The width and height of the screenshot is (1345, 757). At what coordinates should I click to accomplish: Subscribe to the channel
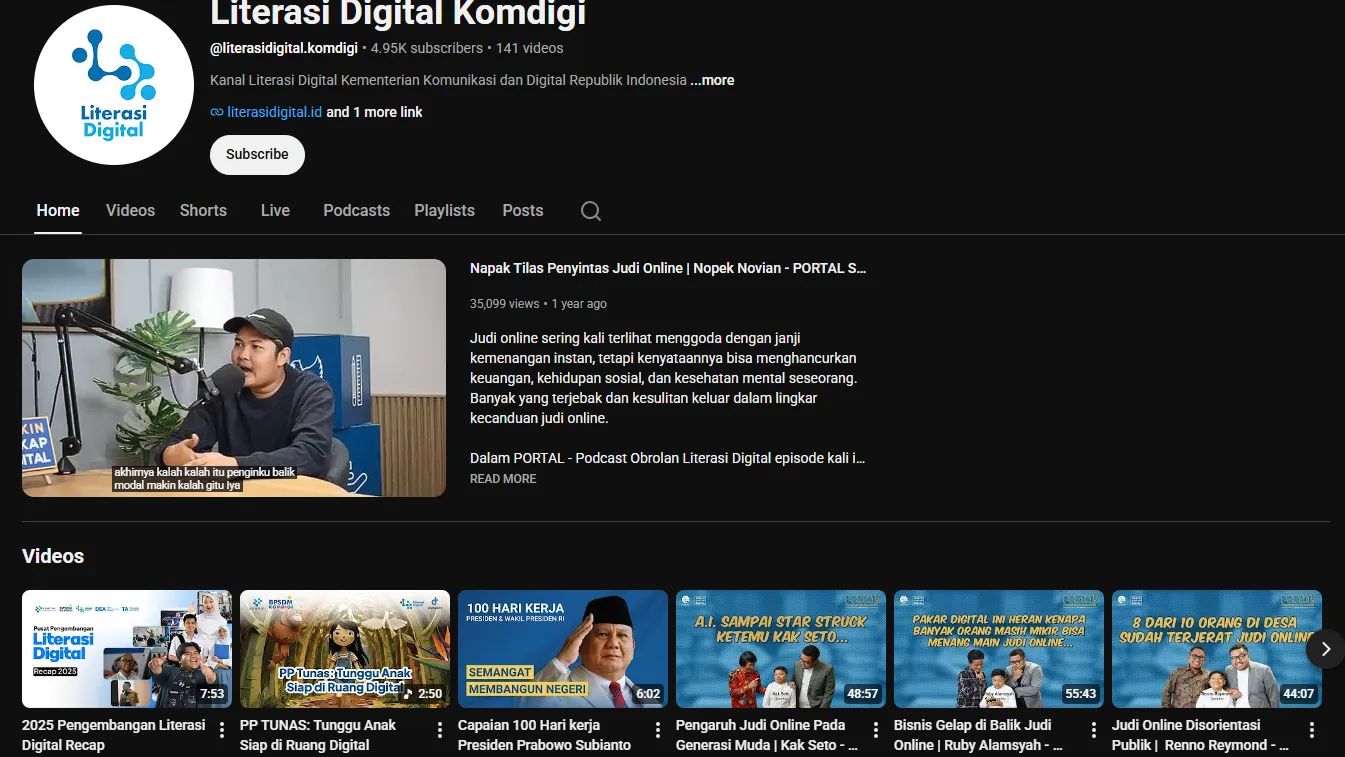click(x=257, y=155)
